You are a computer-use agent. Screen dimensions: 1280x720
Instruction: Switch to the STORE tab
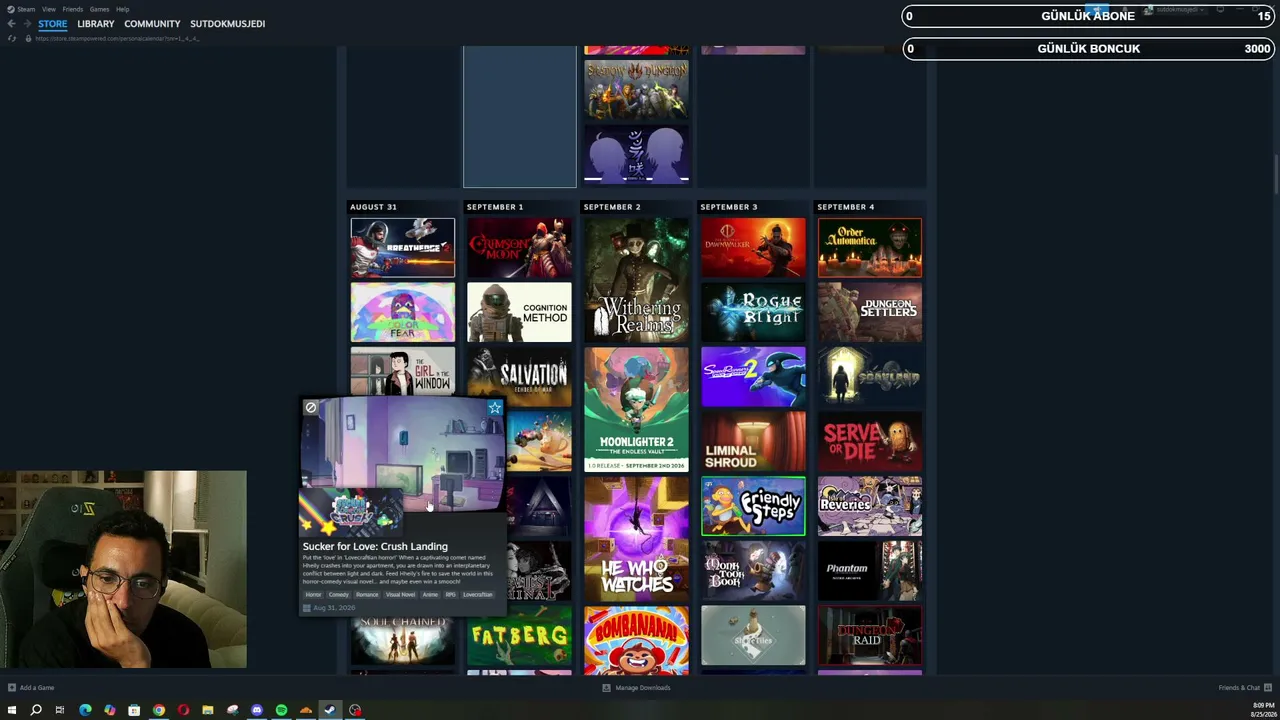[53, 24]
